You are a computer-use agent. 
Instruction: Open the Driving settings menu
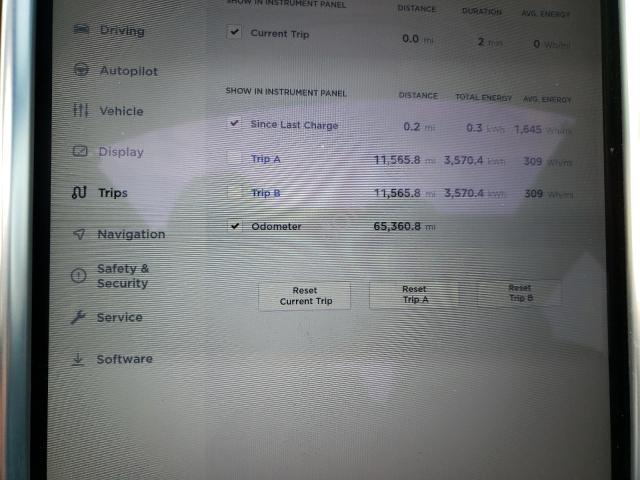(x=109, y=30)
